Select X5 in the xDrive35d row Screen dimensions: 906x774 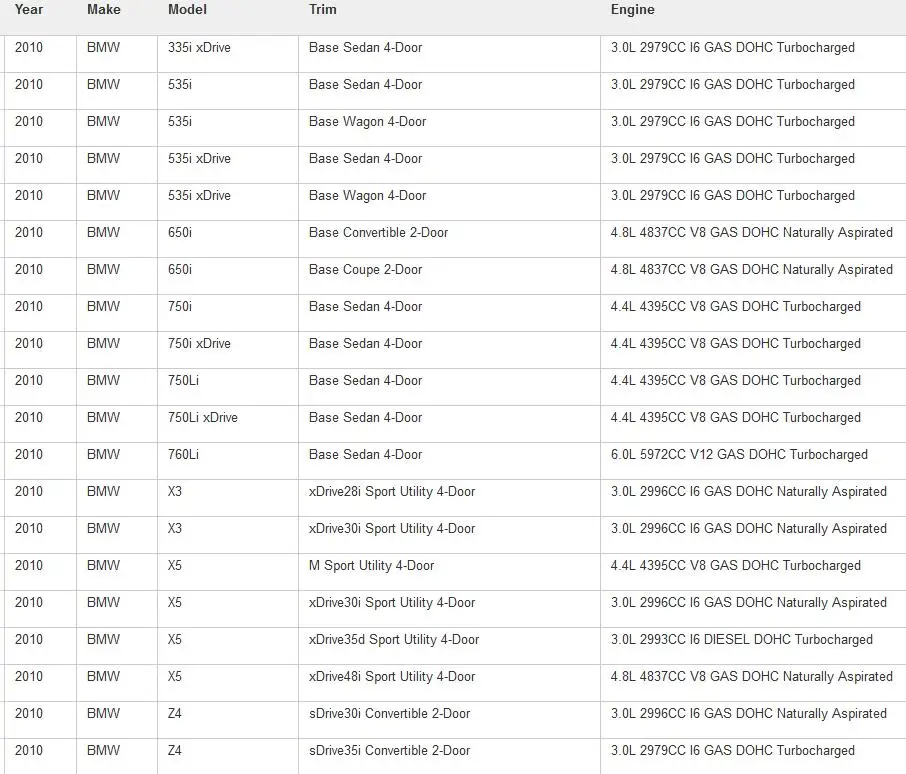point(174,639)
